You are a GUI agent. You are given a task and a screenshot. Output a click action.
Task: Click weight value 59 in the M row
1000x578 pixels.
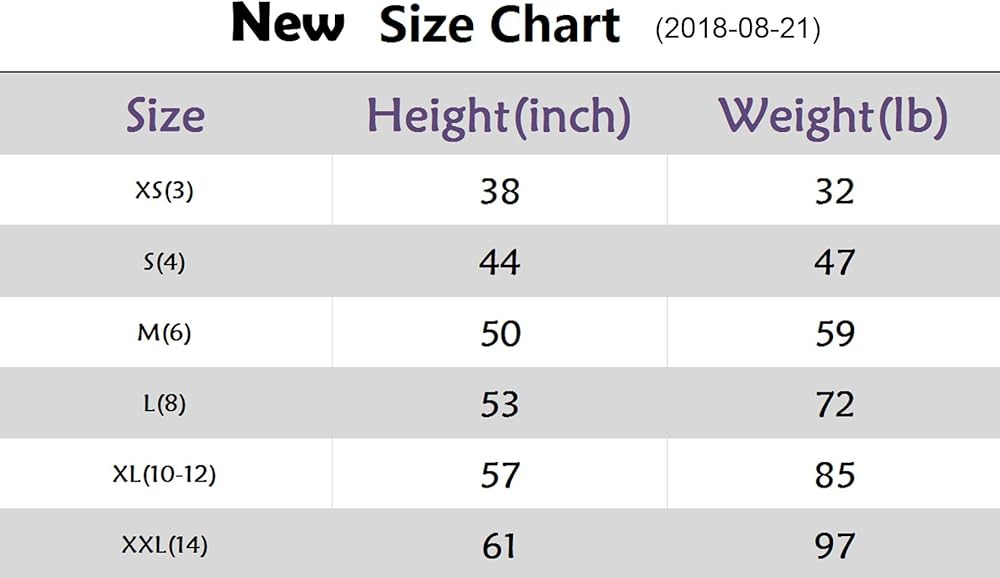[x=834, y=333]
